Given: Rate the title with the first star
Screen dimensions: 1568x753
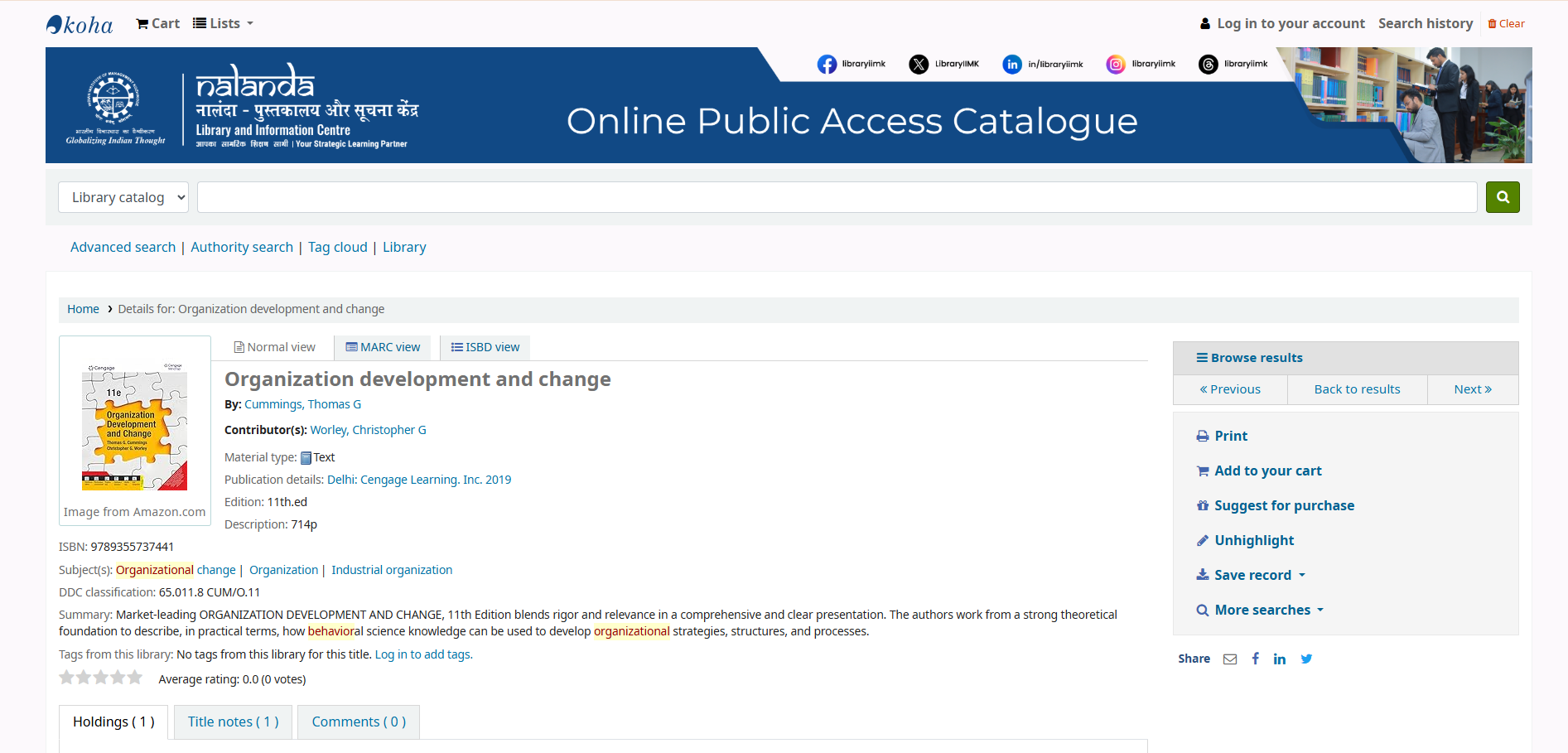Looking at the screenshot, I should 66,678.
